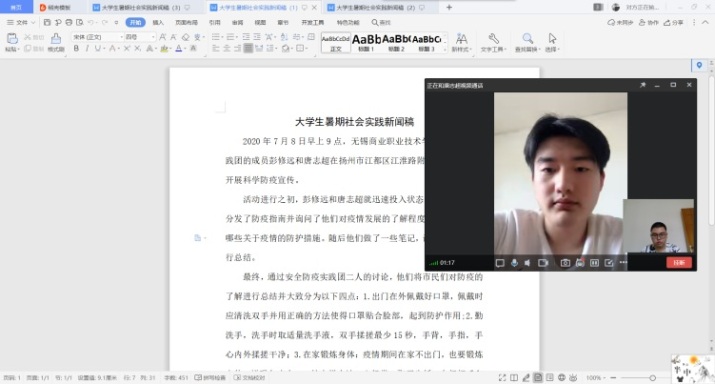Screen dimensions: 715x384
Task: Open the View ribbon tab
Action: [x=260, y=22]
